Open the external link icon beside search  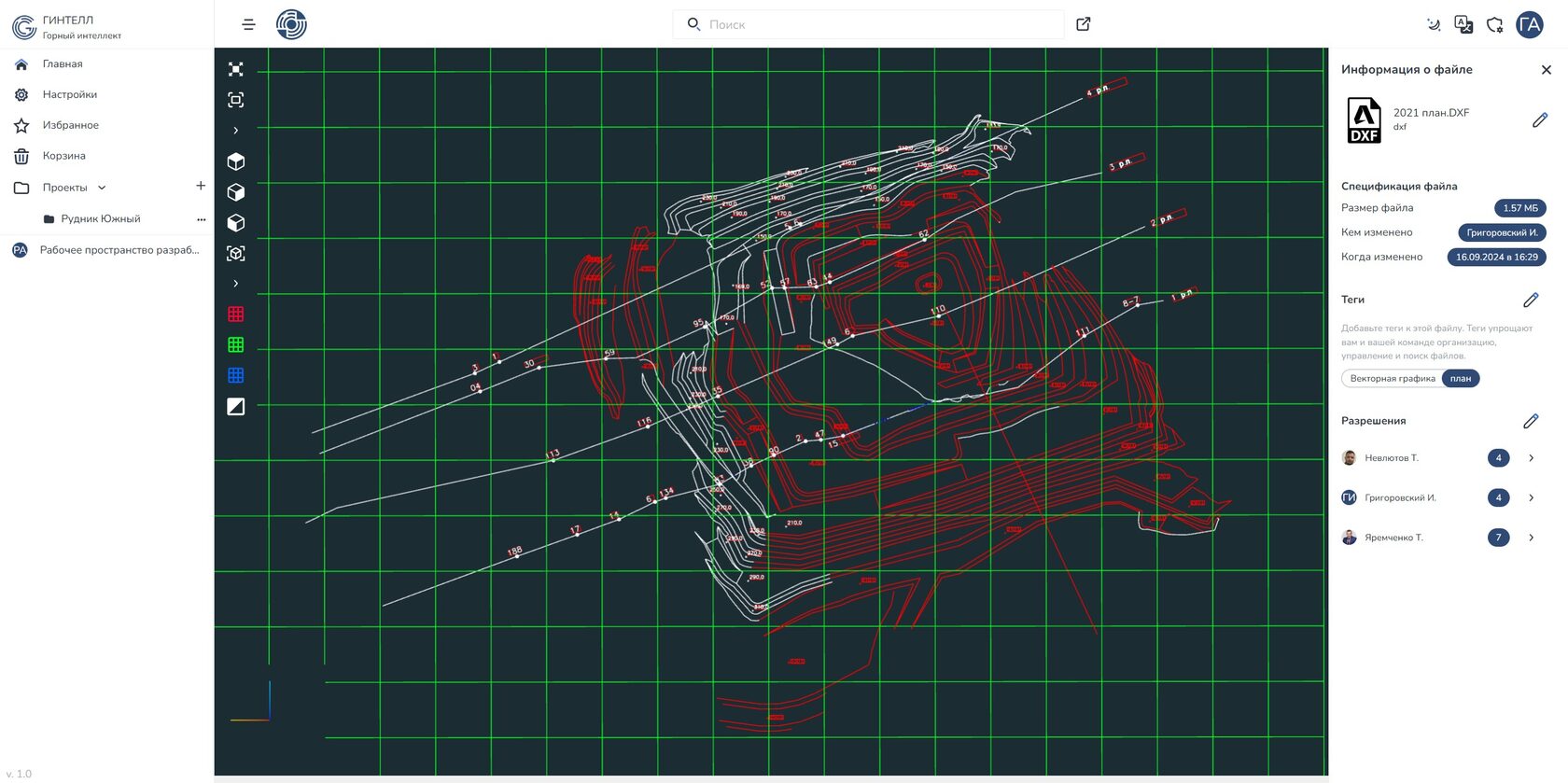(x=1084, y=24)
